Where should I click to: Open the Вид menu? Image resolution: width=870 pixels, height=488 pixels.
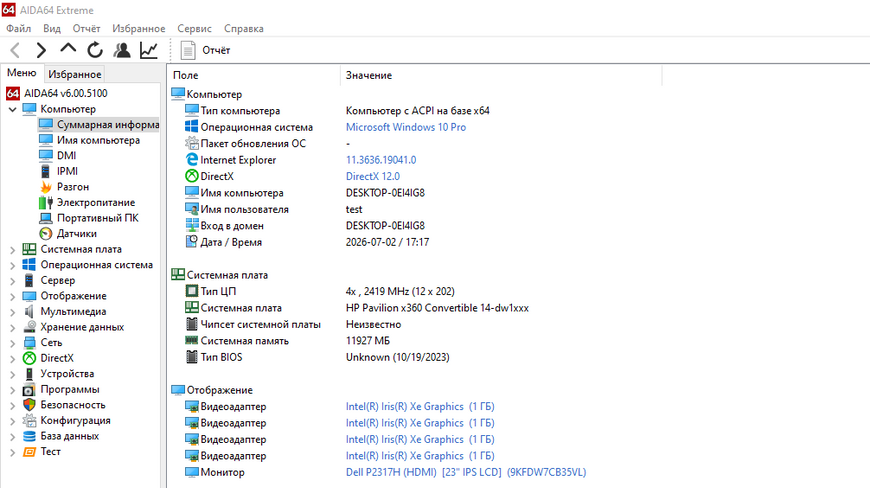(52, 28)
